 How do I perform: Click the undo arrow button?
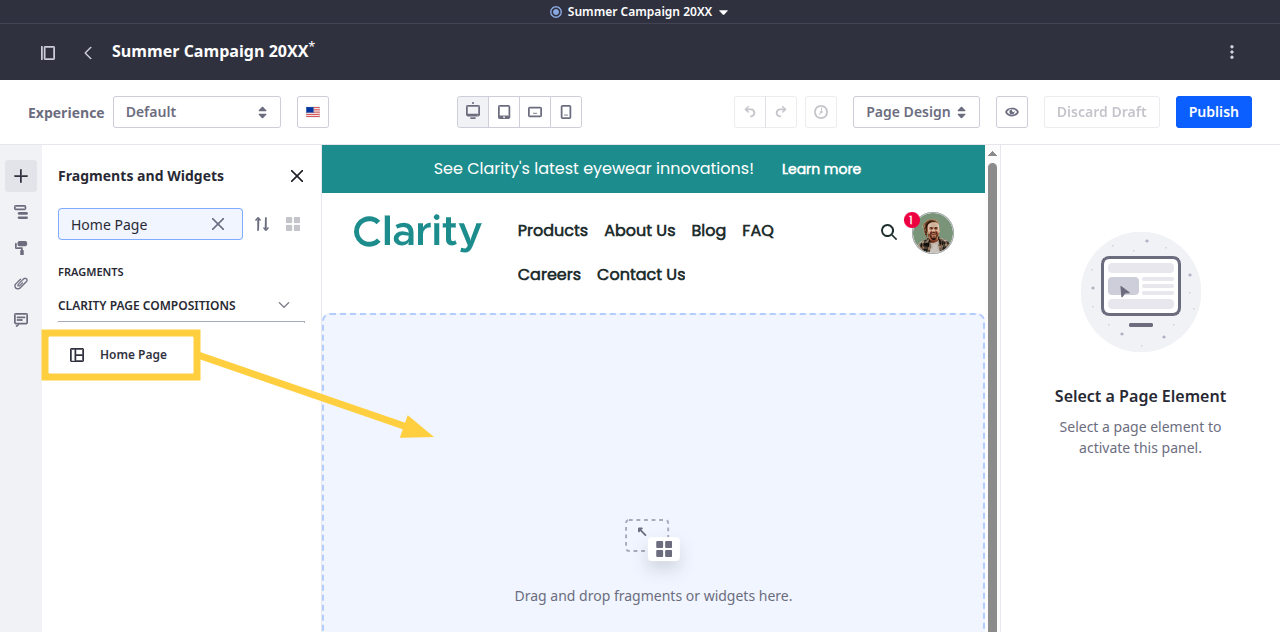click(750, 112)
